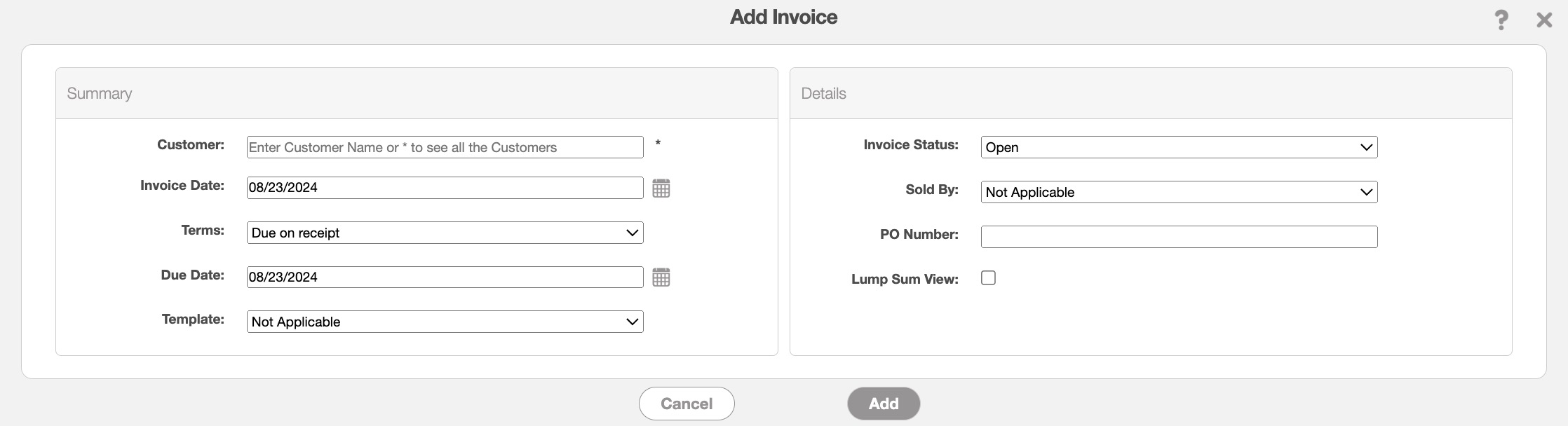Viewport: 1568px width, 426px height.
Task: Click the Customer name input field
Action: click(x=445, y=147)
